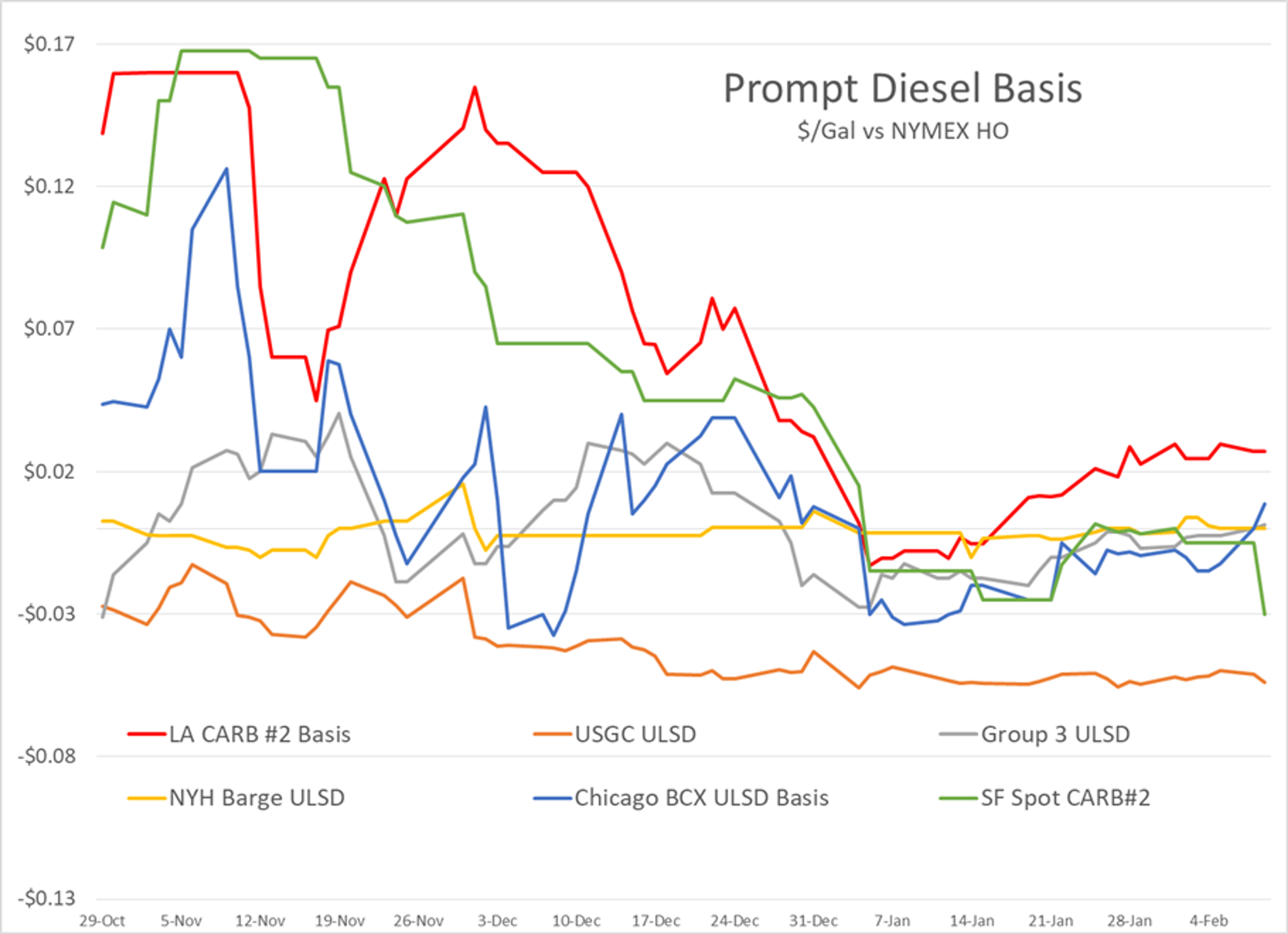This screenshot has width=1288, height=934.
Task: Click the 26-Nov x-axis date label
Action: tap(419, 920)
